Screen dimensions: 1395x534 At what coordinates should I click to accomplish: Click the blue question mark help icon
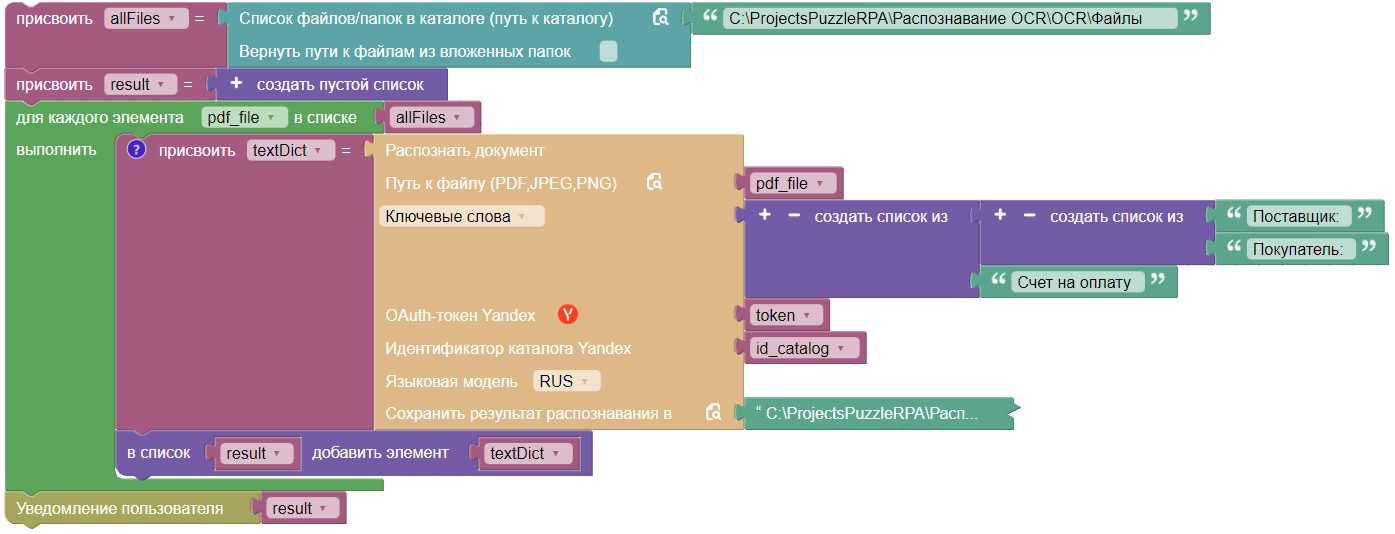click(138, 150)
